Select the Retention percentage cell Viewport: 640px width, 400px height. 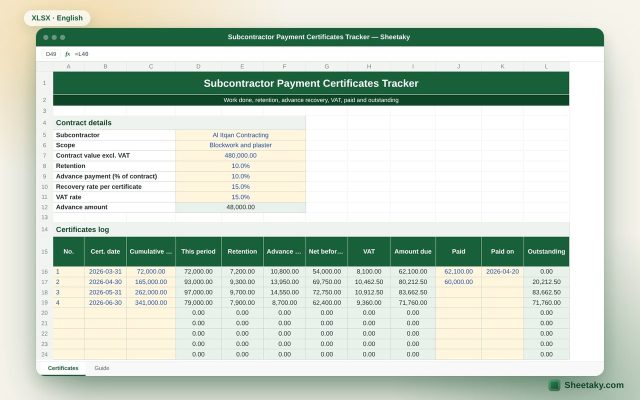click(240, 166)
